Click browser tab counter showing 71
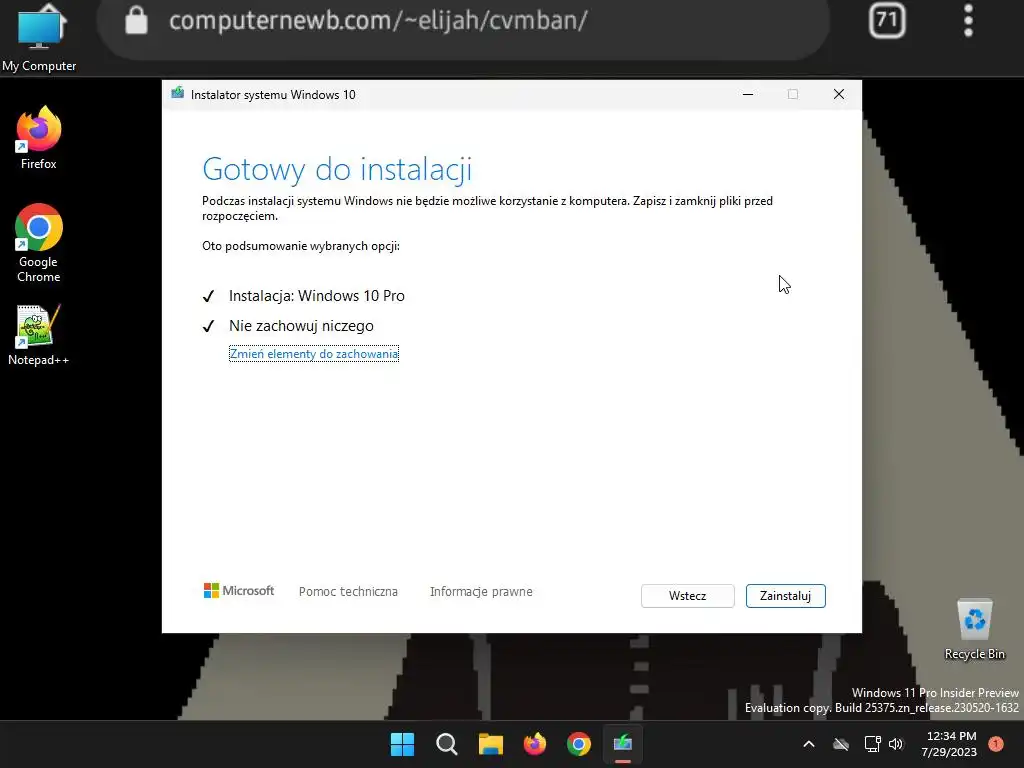The image size is (1024, 768). tap(887, 20)
